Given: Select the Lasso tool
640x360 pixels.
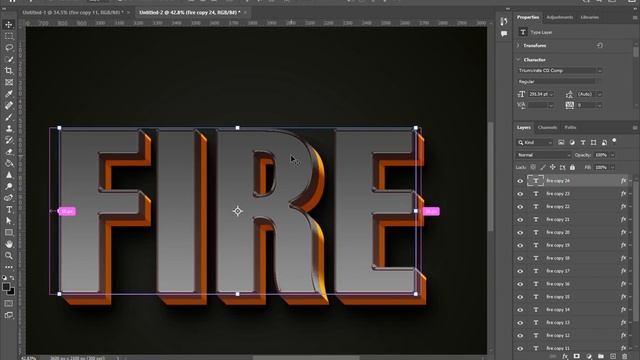Looking at the screenshot, I should 9,48.
